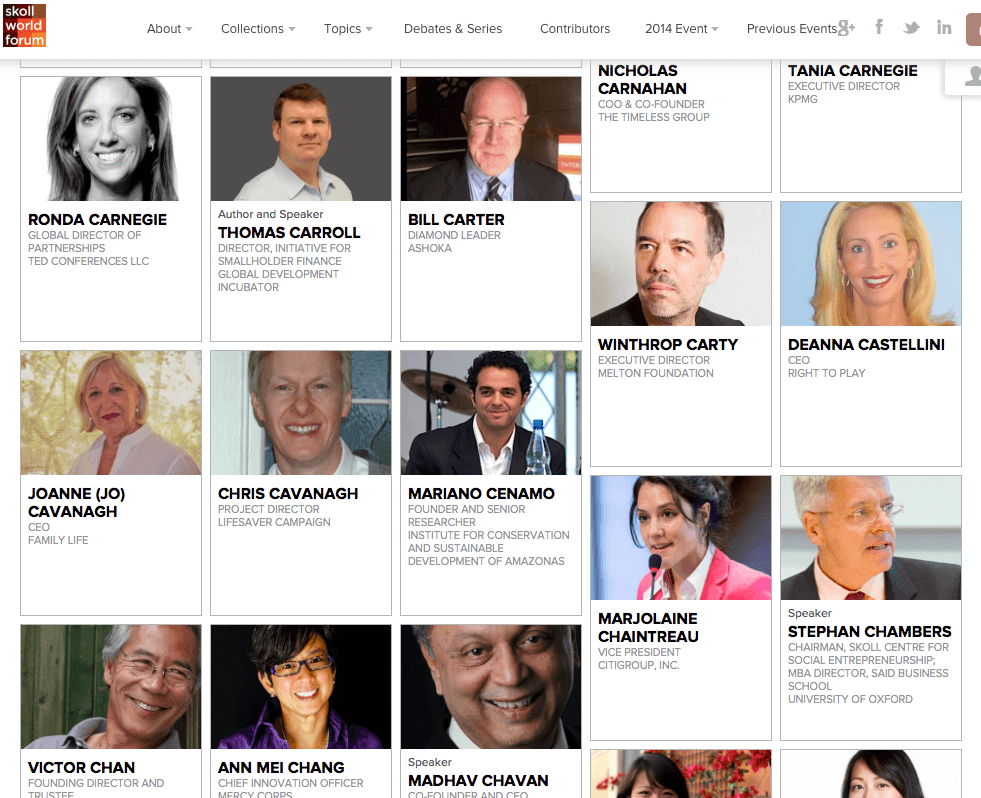Select Winthrop Carty's portrait photo
The width and height of the screenshot is (981, 798).
(681, 263)
